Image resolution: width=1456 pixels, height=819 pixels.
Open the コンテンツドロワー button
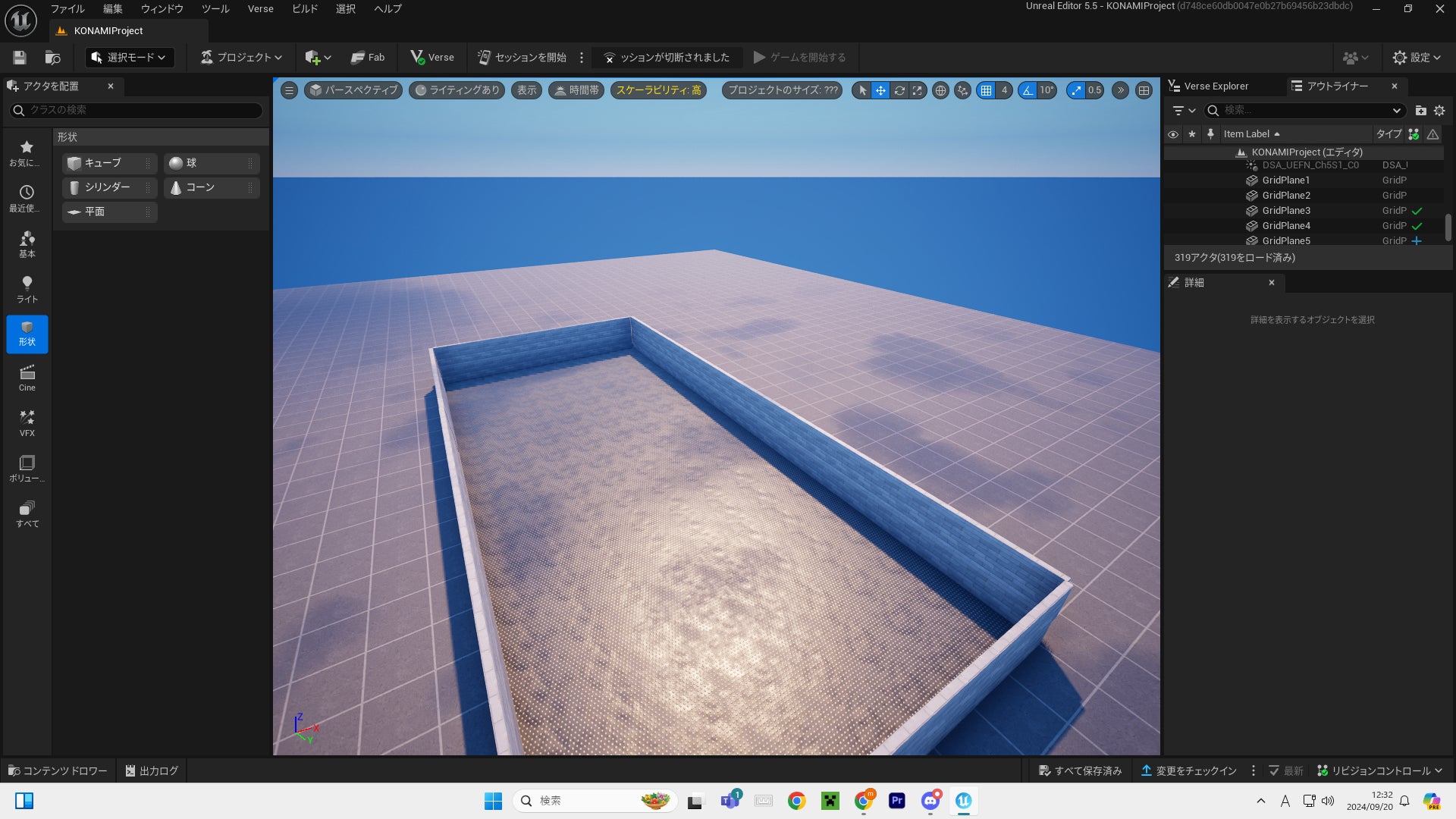coord(58,770)
